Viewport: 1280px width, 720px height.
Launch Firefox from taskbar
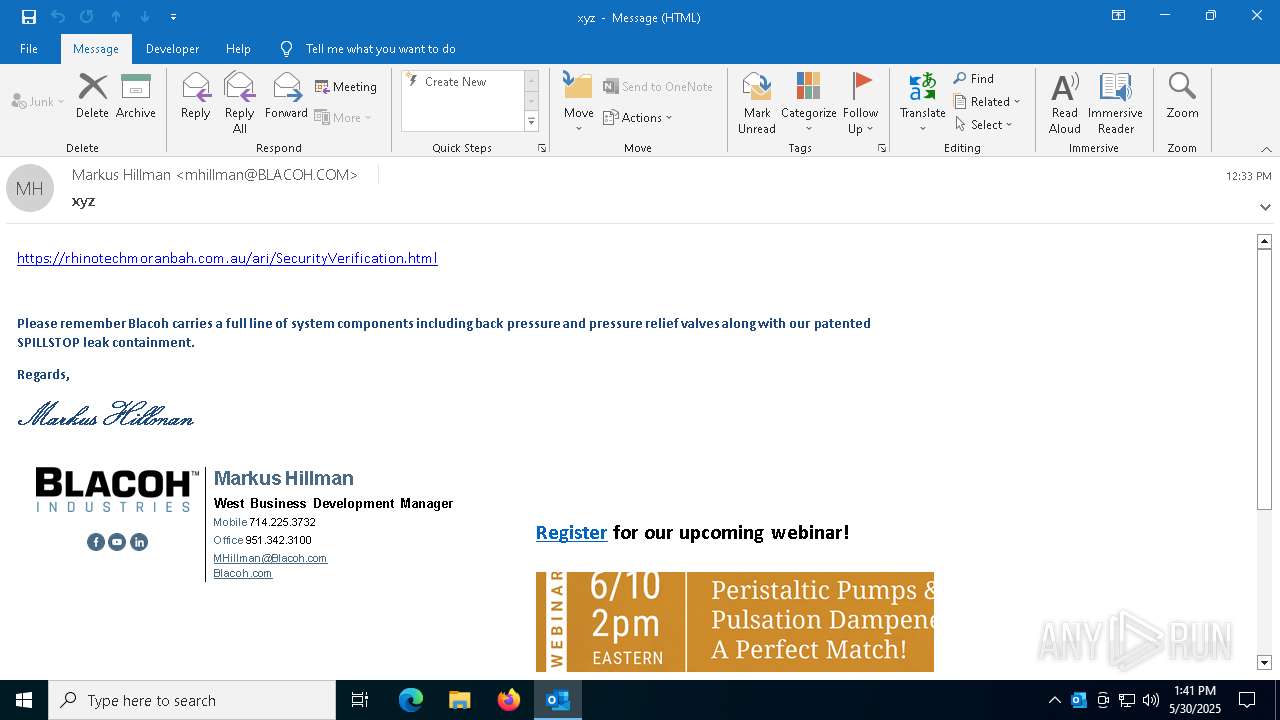tap(508, 700)
